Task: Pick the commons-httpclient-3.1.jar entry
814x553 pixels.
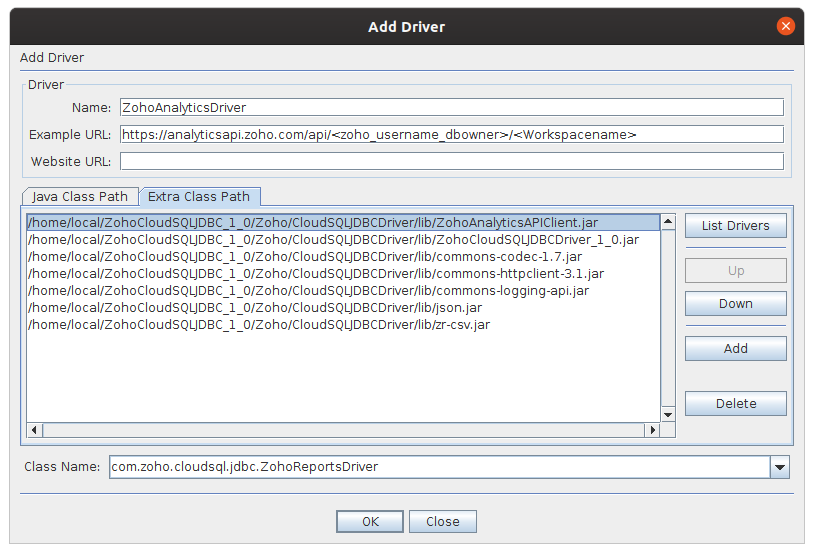Action: pyautogui.click(x=316, y=274)
